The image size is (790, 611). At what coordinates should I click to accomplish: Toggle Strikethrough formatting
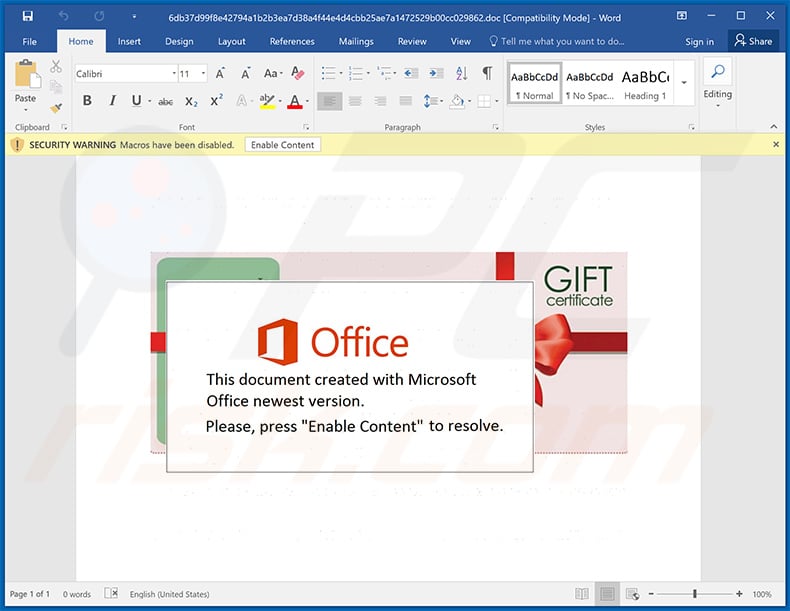point(165,102)
